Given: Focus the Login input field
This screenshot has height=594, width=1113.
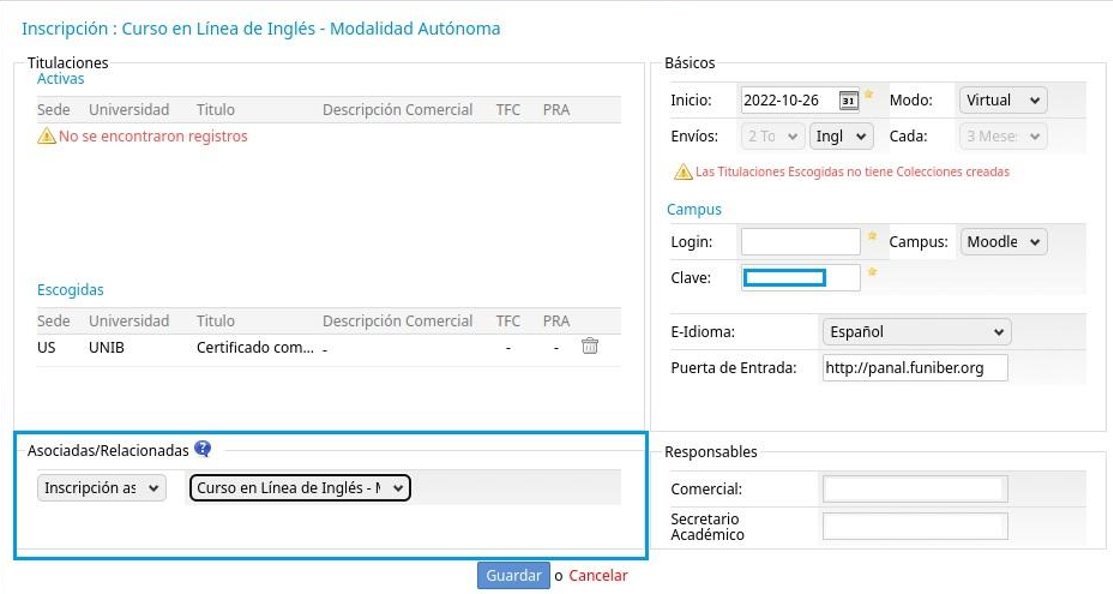Looking at the screenshot, I should click(800, 241).
